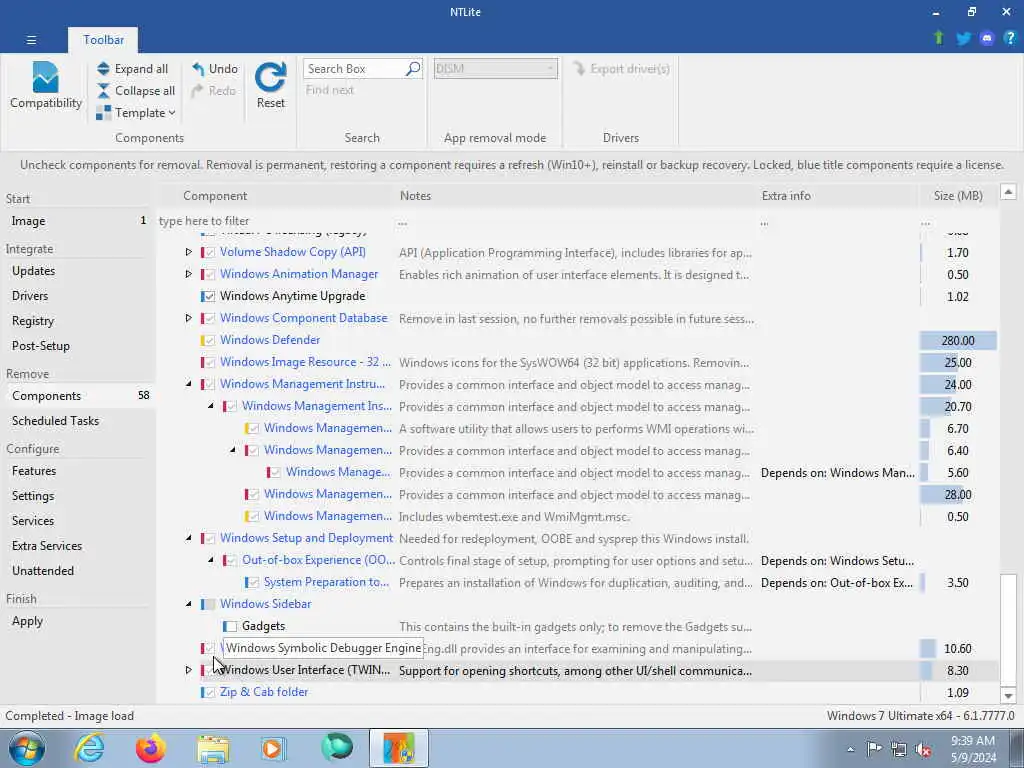Toggle Volume Shadow Copy (API) checkbox
Image resolution: width=1024 pixels, height=768 pixels.
tap(209, 252)
